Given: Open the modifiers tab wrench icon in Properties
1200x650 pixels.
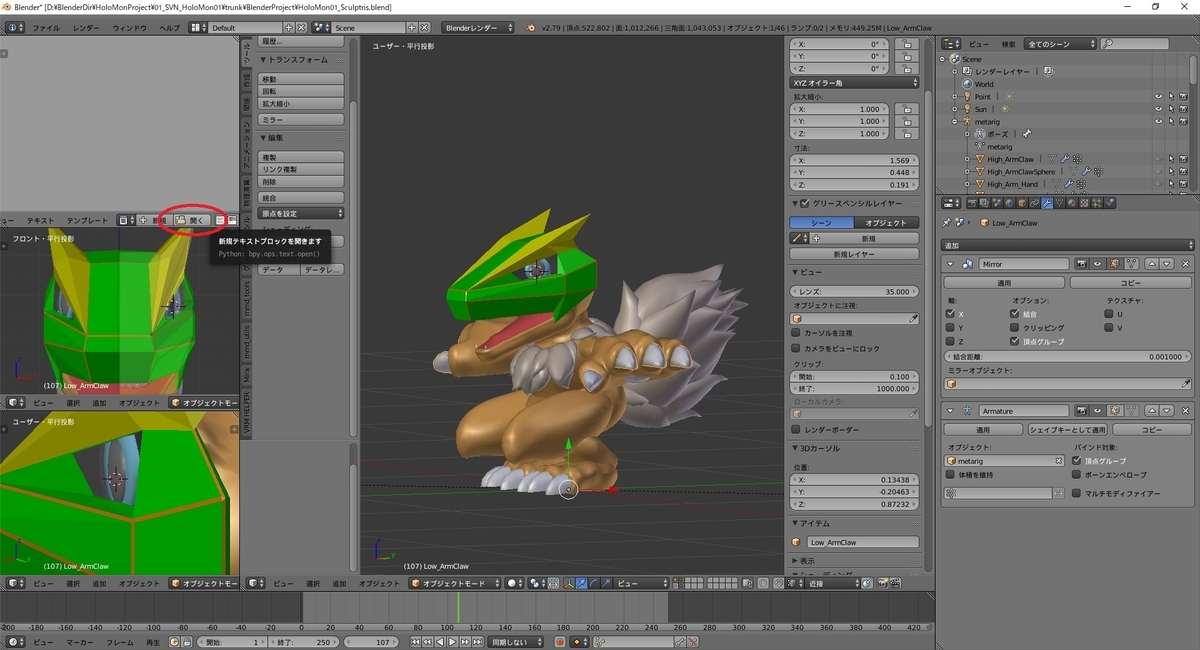Looking at the screenshot, I should click(1047, 203).
